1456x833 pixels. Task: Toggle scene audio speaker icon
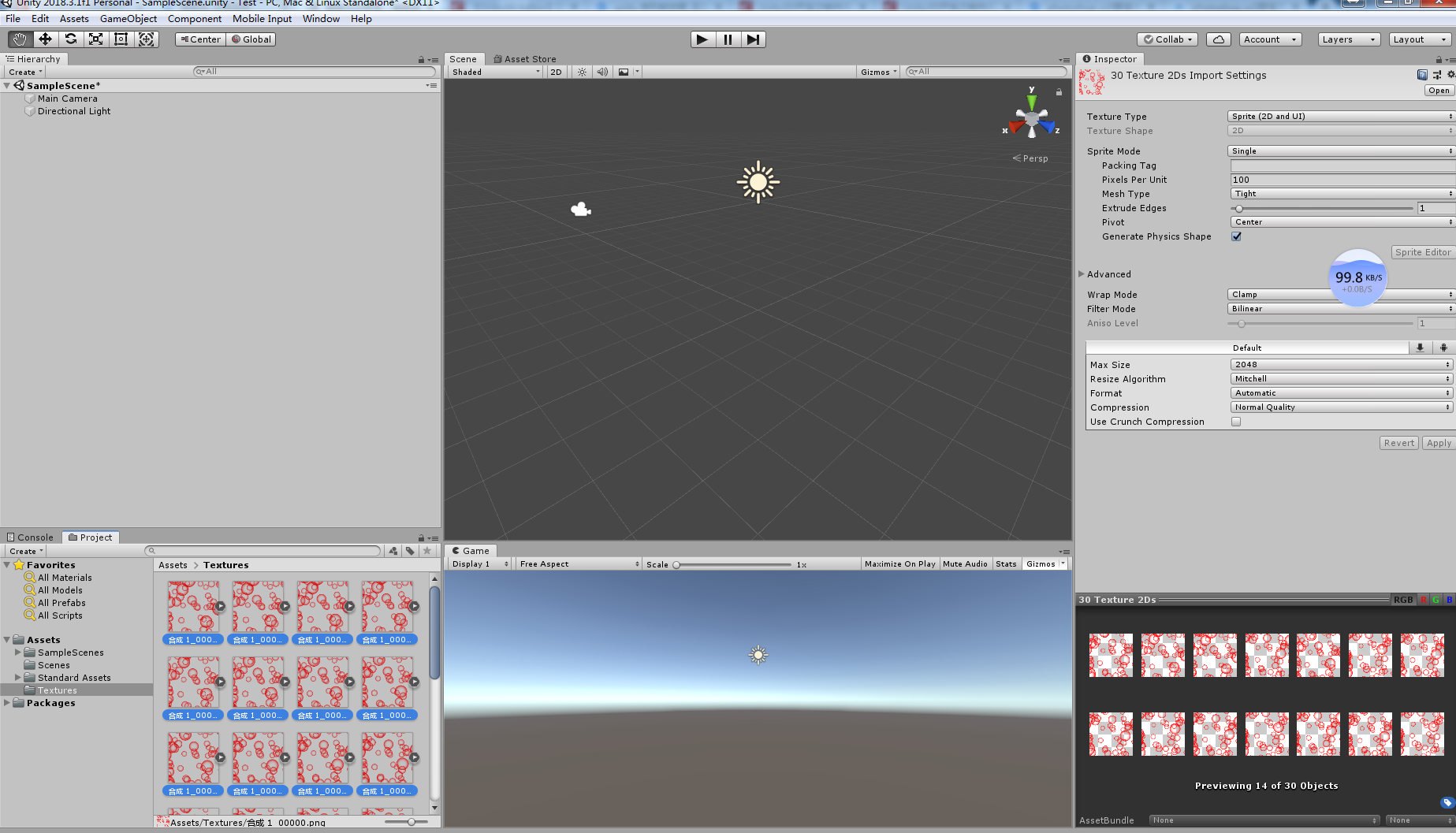[x=602, y=72]
